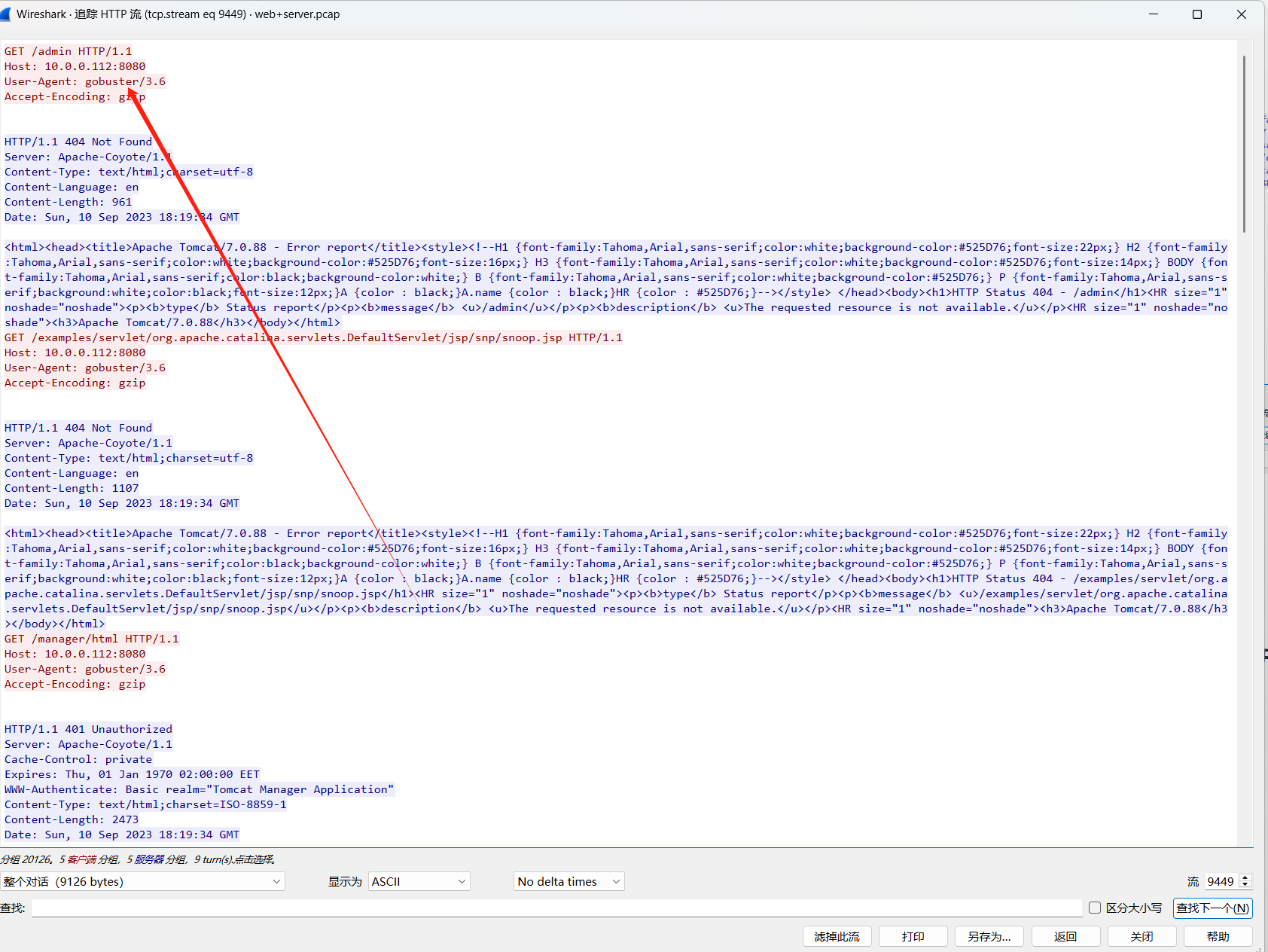
Task: Decrease the stream number with the down arrow
Action: click(1245, 885)
